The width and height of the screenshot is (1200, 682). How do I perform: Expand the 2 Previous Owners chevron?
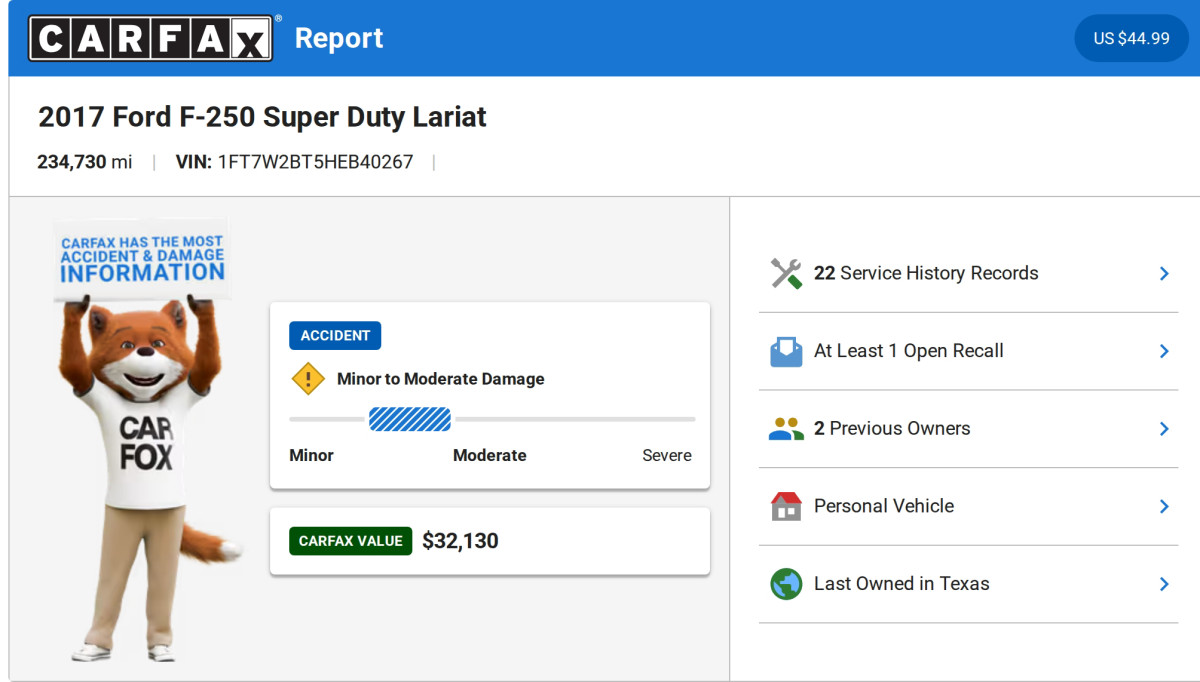point(1164,429)
